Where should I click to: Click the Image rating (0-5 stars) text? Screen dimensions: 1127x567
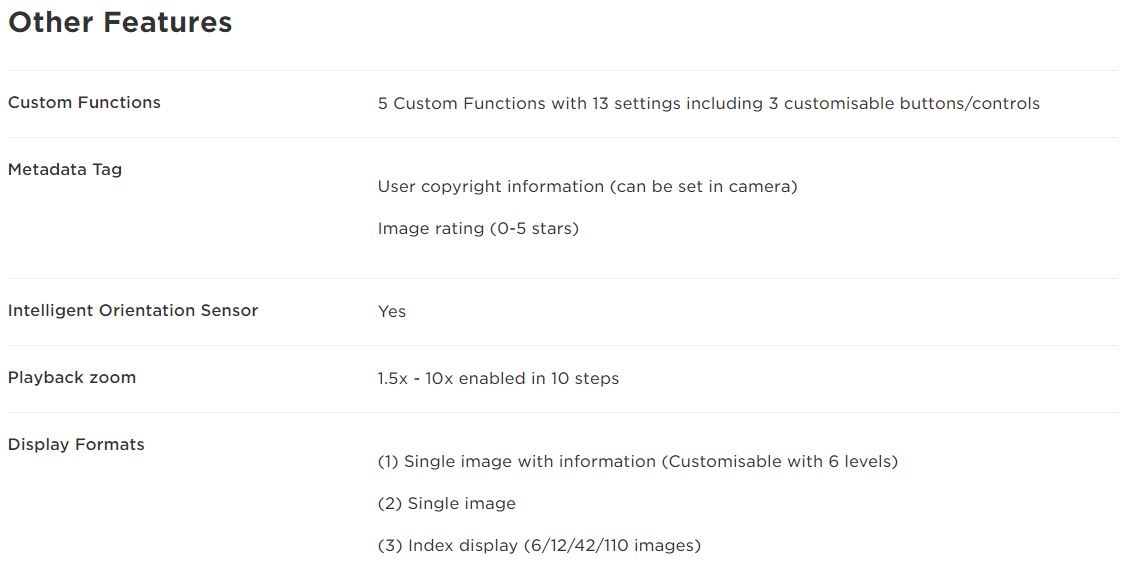coord(478,229)
